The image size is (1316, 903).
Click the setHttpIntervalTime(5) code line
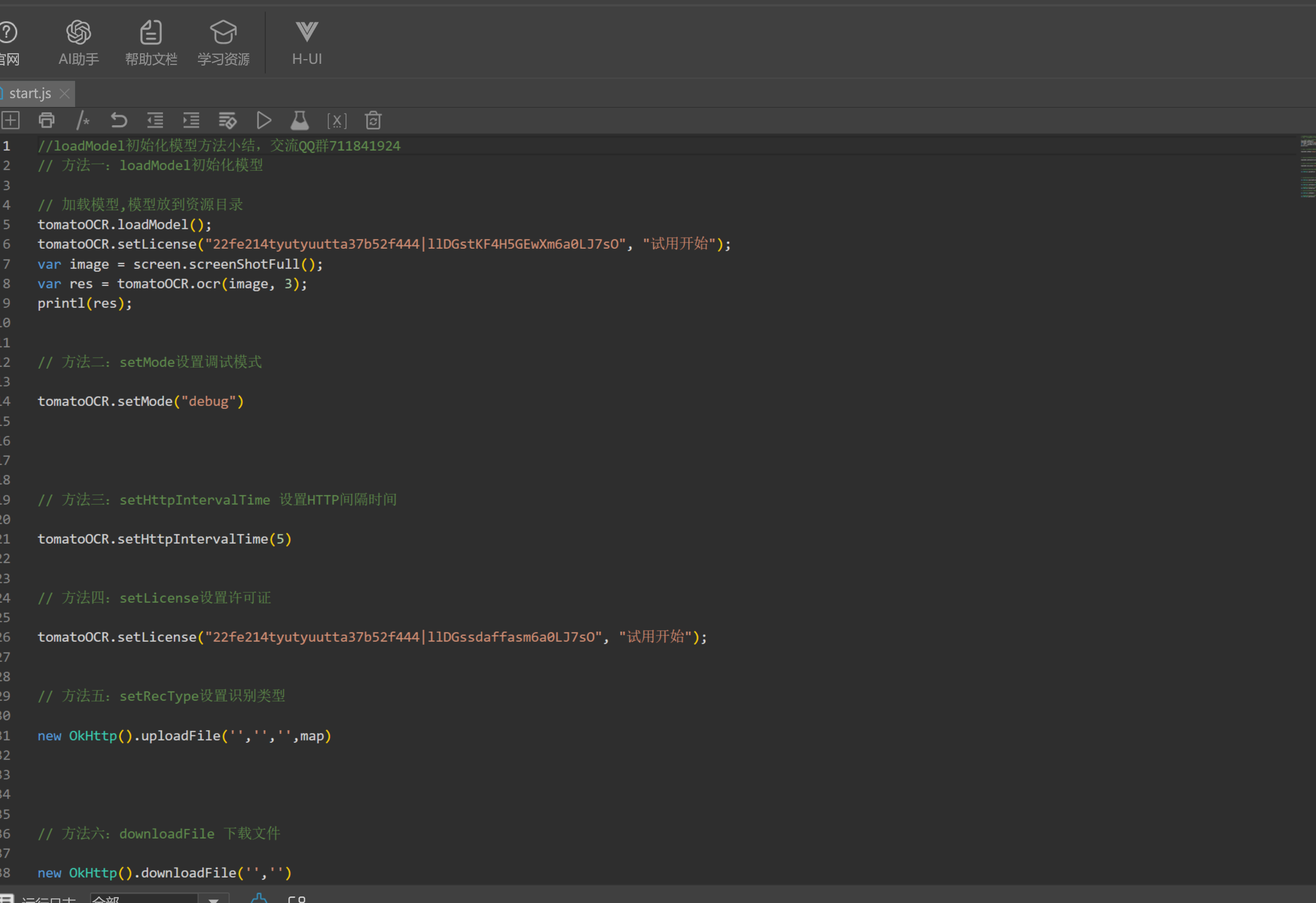[165, 539]
